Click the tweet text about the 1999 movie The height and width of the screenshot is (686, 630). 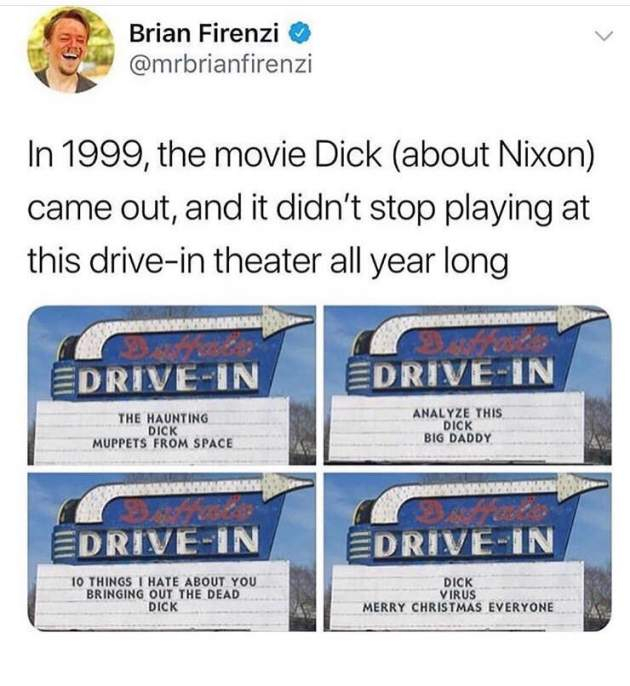tap(312, 207)
